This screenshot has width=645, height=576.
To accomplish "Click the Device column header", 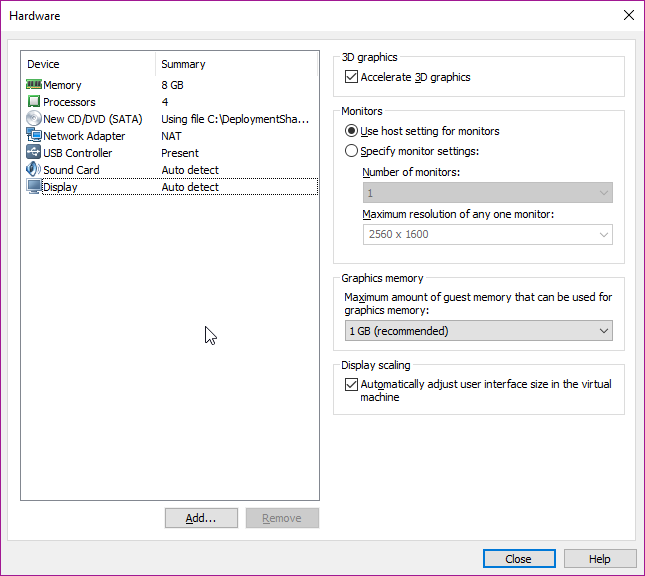I will [88, 64].
